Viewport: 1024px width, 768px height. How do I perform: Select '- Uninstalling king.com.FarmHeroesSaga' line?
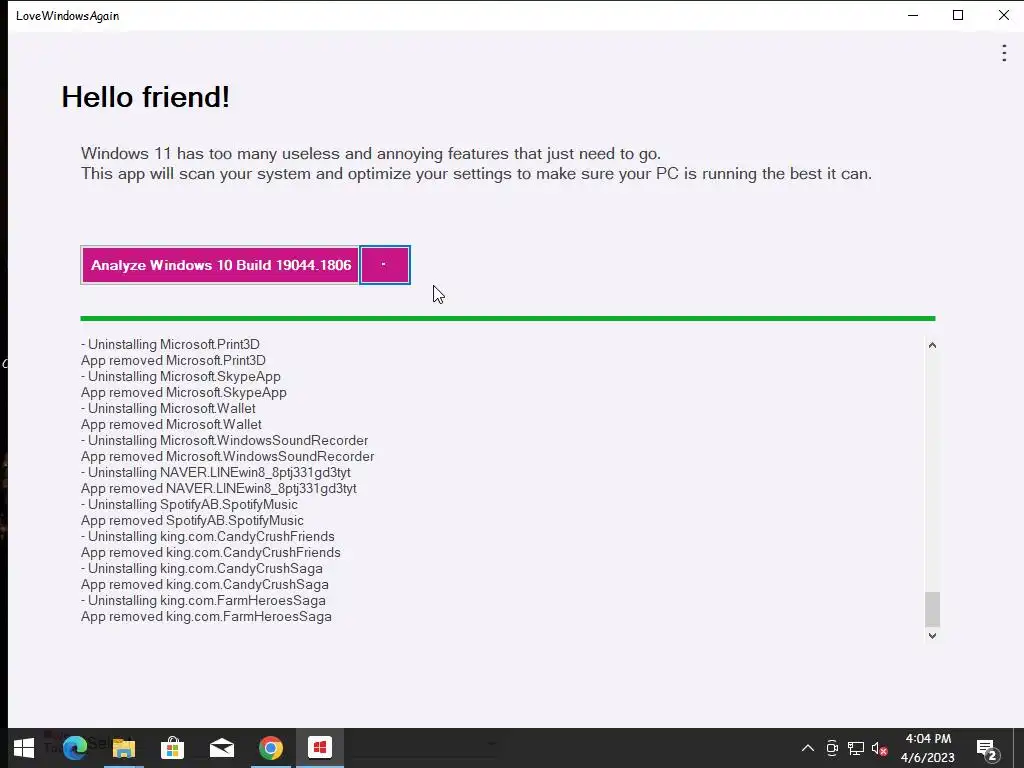[203, 601]
